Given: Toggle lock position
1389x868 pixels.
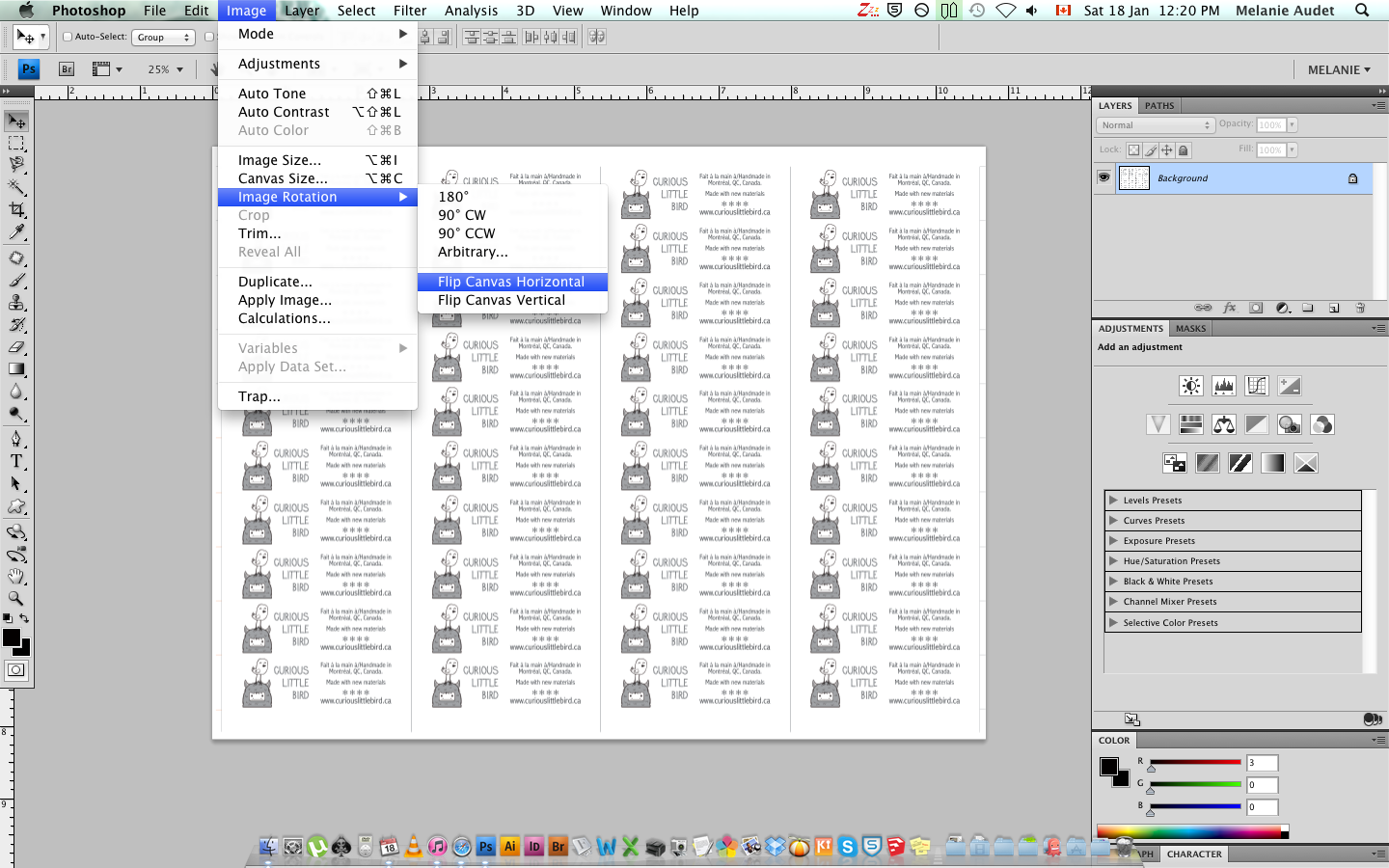Looking at the screenshot, I should pyautogui.click(x=1167, y=150).
